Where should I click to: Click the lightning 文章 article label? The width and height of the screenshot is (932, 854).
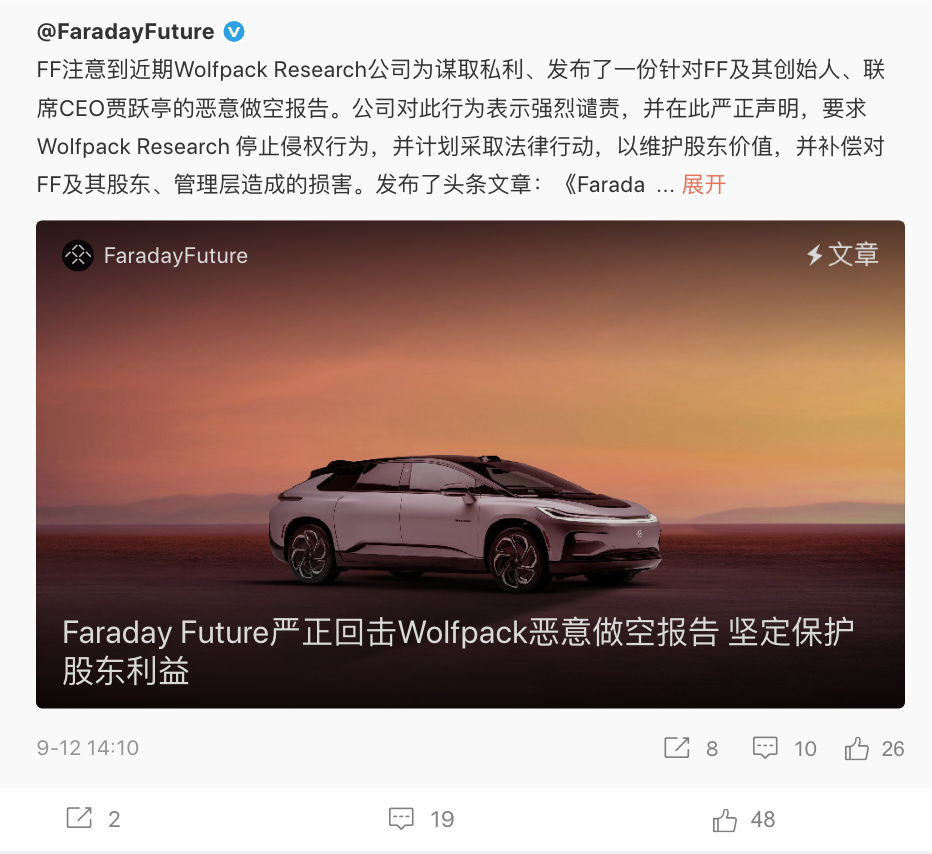[x=842, y=254]
